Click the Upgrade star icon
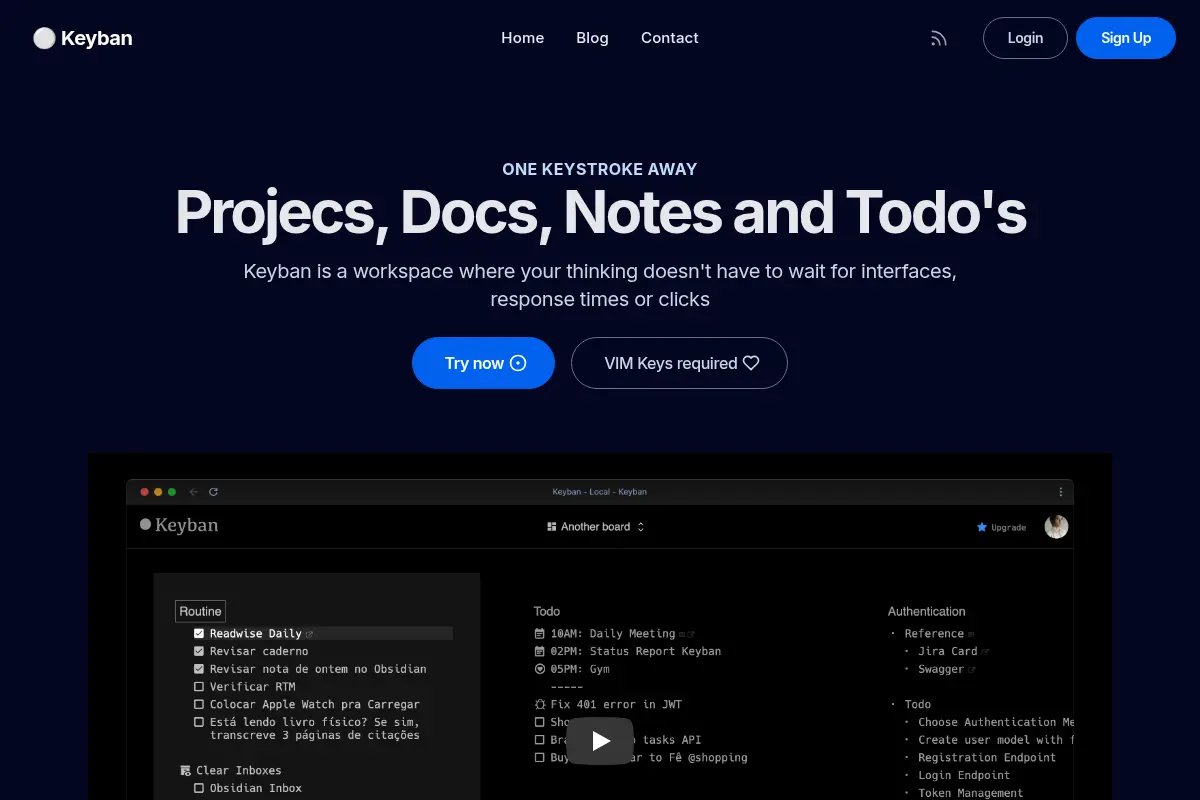1200x800 pixels. point(982,527)
